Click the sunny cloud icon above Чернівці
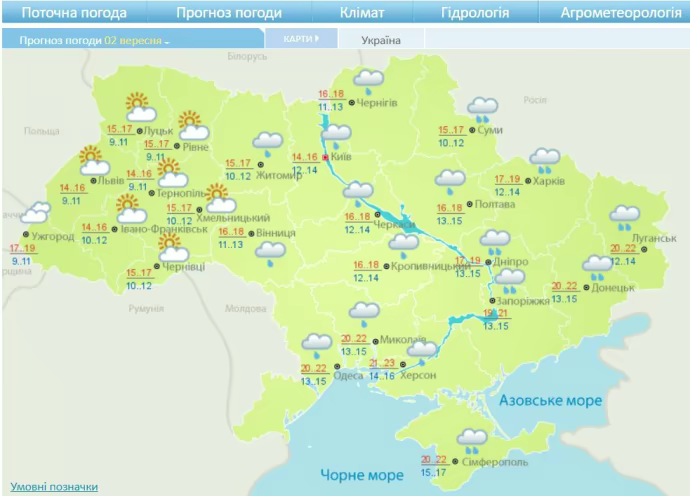This screenshot has width=690, height=496. coord(173,249)
